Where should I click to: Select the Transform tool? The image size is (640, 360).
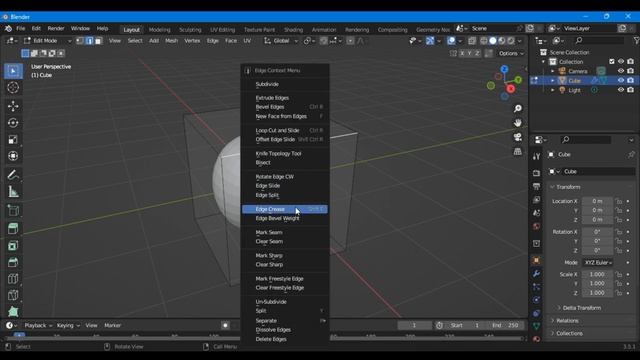[13, 156]
